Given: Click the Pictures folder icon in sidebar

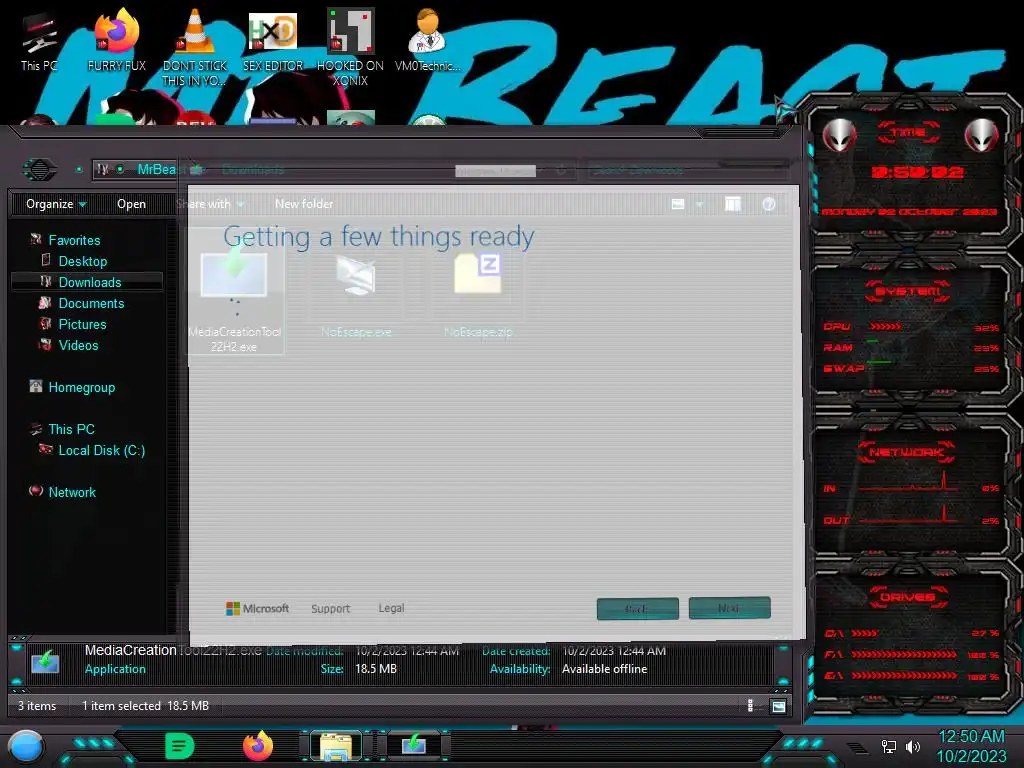Looking at the screenshot, I should tap(45, 324).
